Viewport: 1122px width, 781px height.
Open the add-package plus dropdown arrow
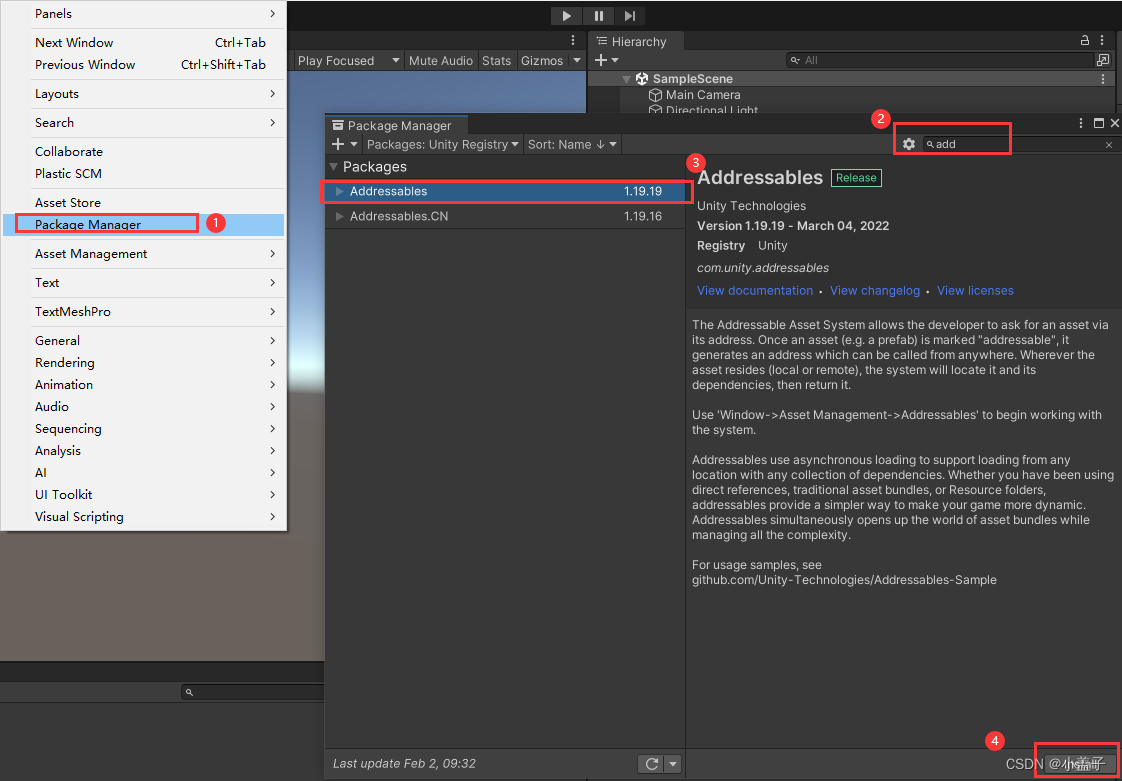353,145
